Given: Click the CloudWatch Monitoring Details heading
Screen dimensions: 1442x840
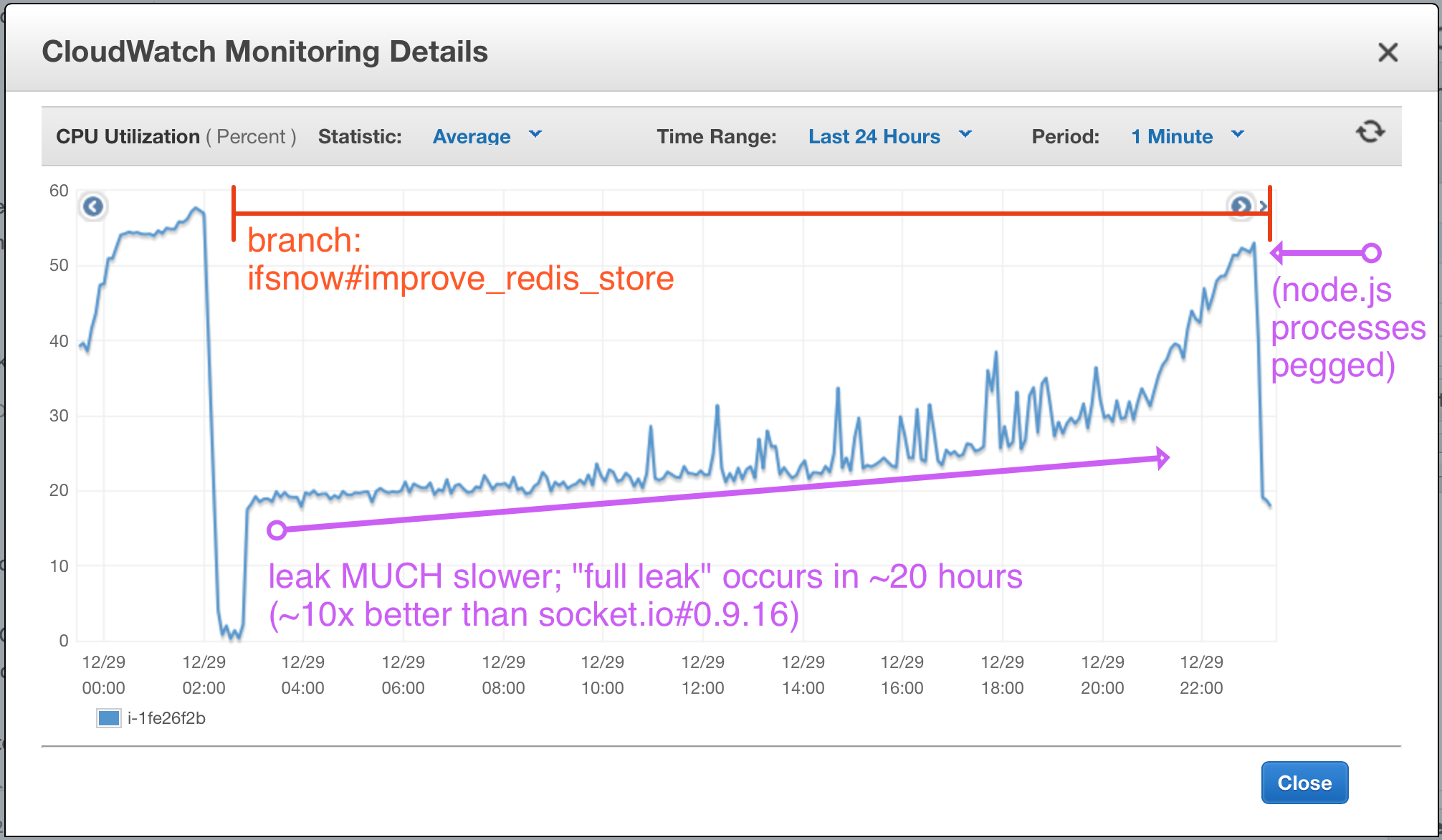Looking at the screenshot, I should 265,52.
